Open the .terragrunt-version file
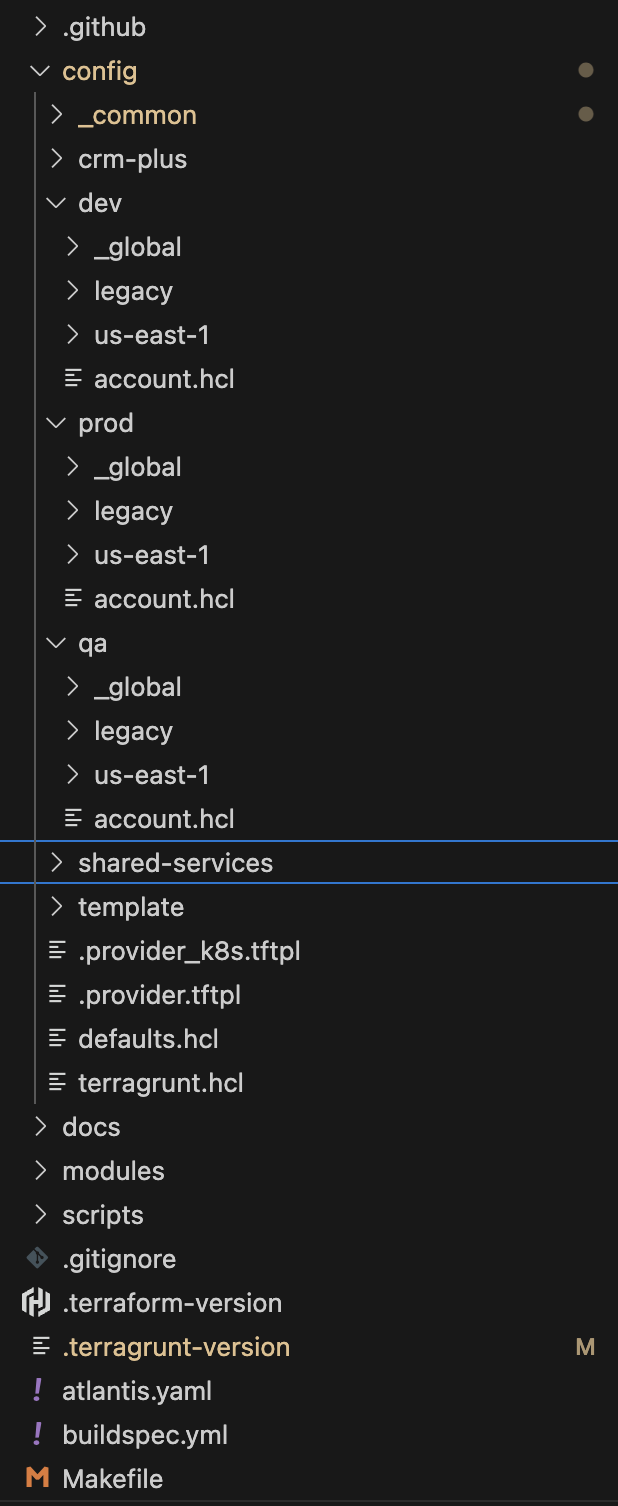The width and height of the screenshot is (618, 1506). click(x=176, y=1347)
